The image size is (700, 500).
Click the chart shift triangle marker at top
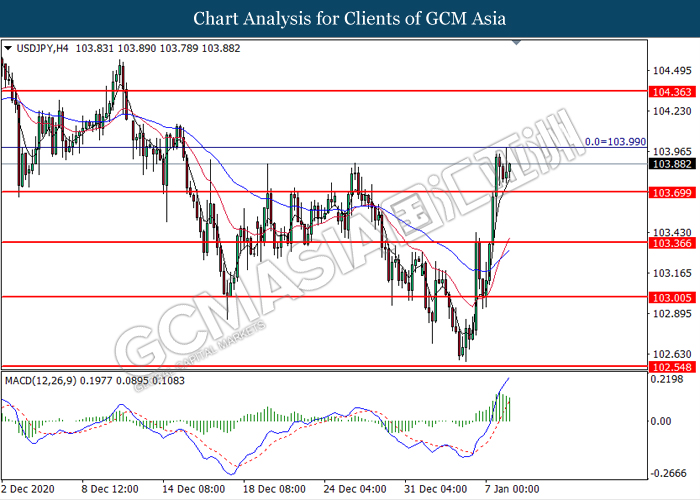click(517, 42)
